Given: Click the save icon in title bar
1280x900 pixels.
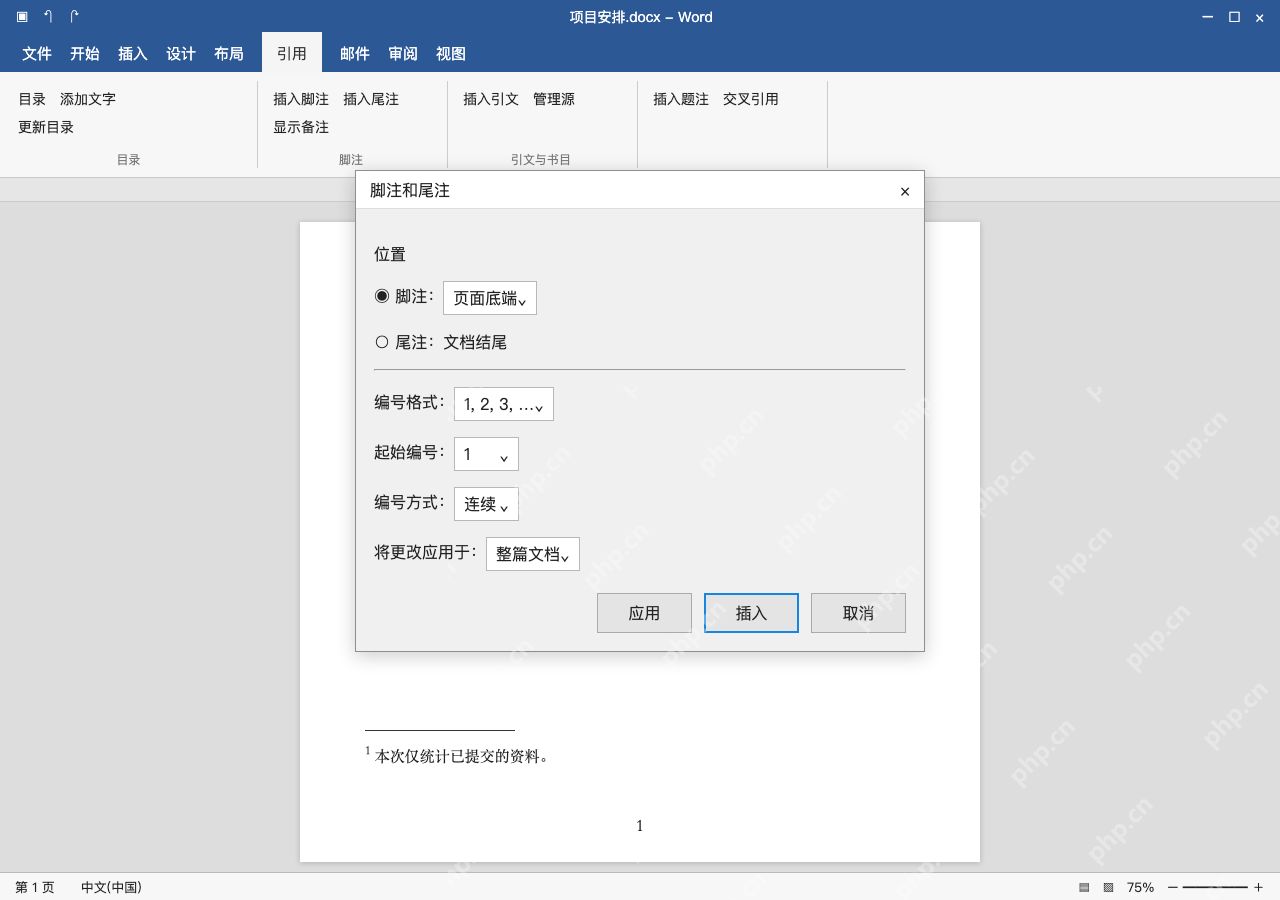Looking at the screenshot, I should coord(22,17).
